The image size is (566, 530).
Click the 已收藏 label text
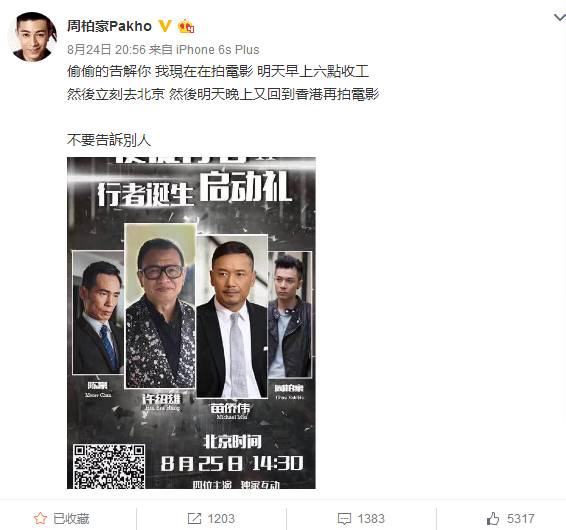(71, 519)
